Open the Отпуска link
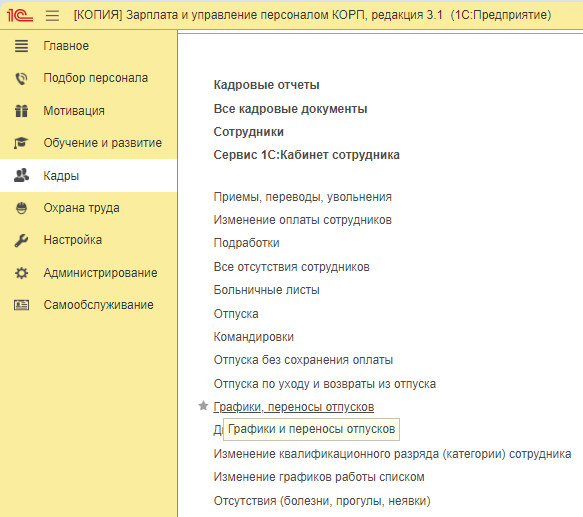583x517 pixels. 236,314
